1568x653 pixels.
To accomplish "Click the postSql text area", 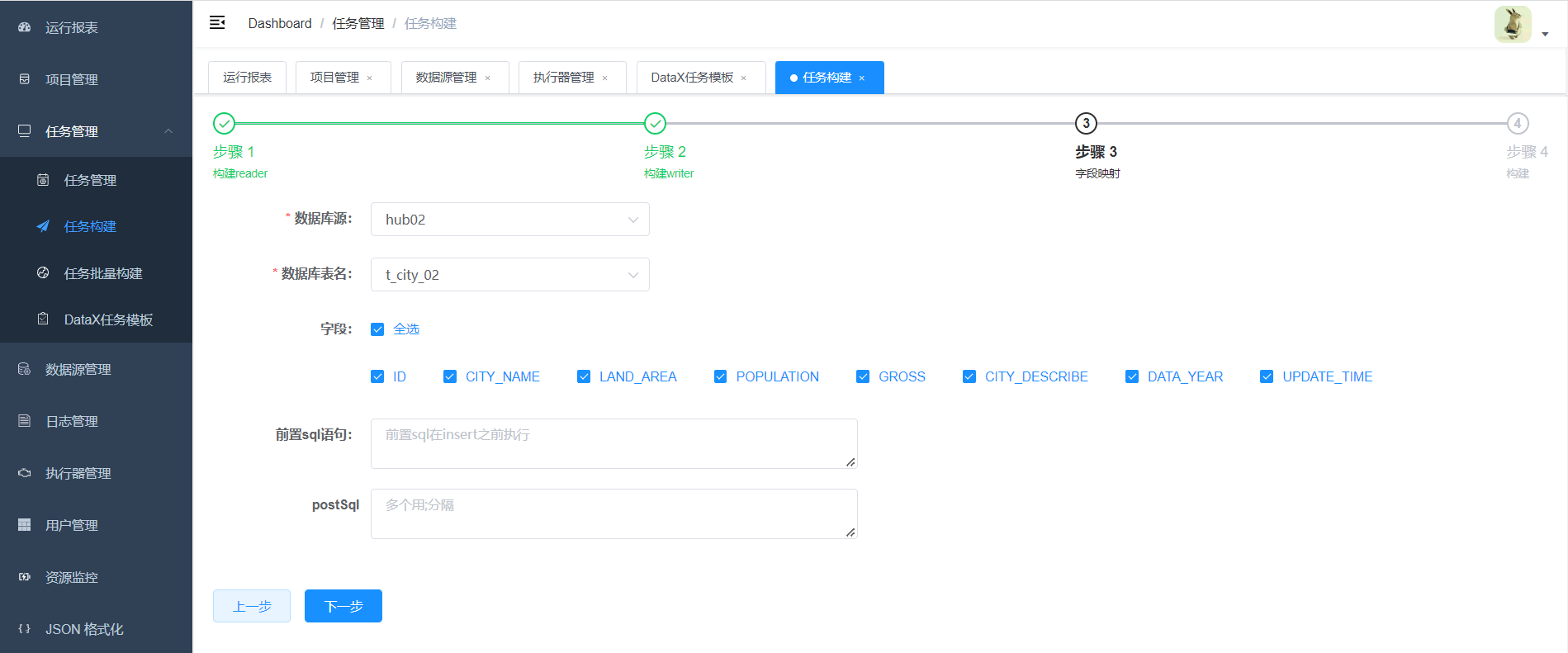I will point(614,513).
